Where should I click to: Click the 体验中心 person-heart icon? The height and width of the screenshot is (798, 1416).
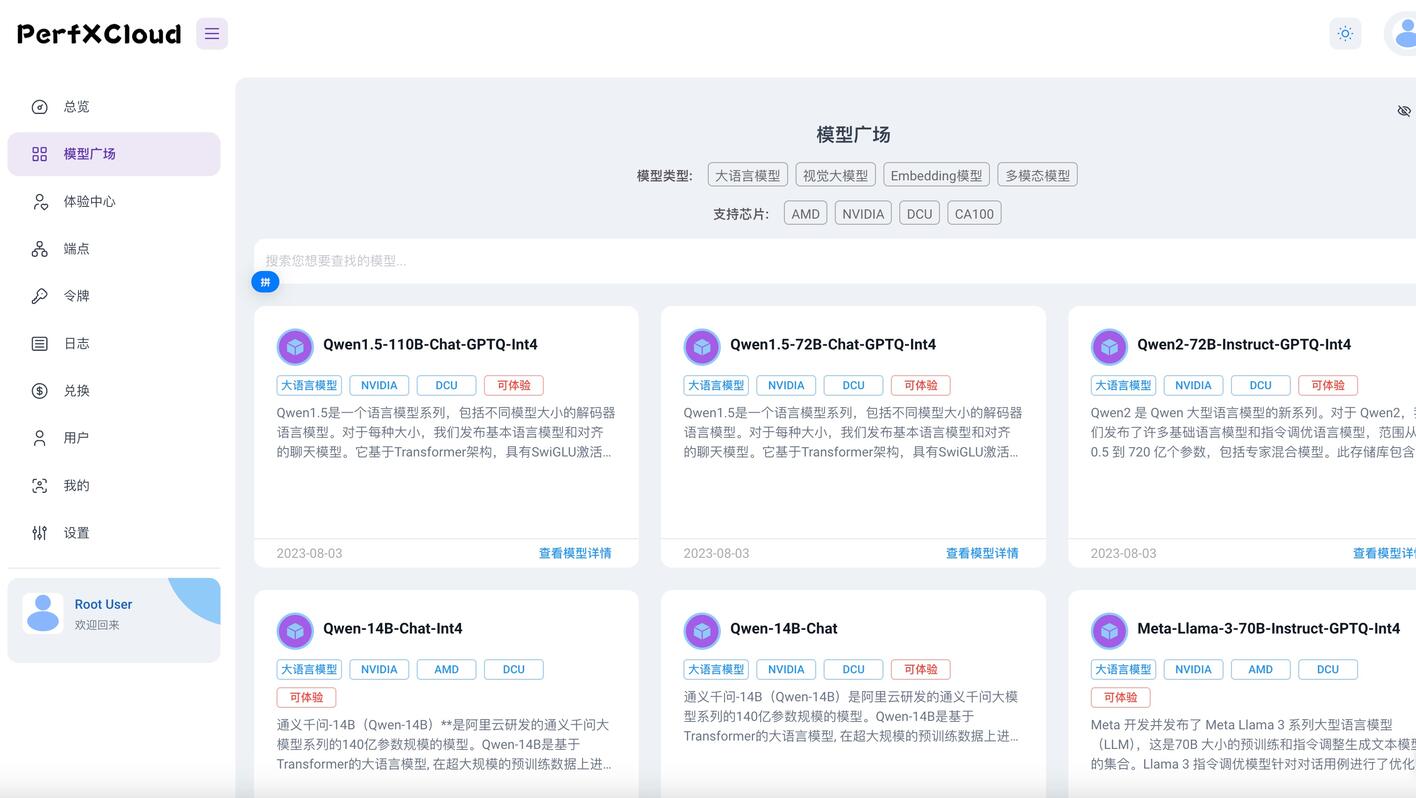point(40,201)
